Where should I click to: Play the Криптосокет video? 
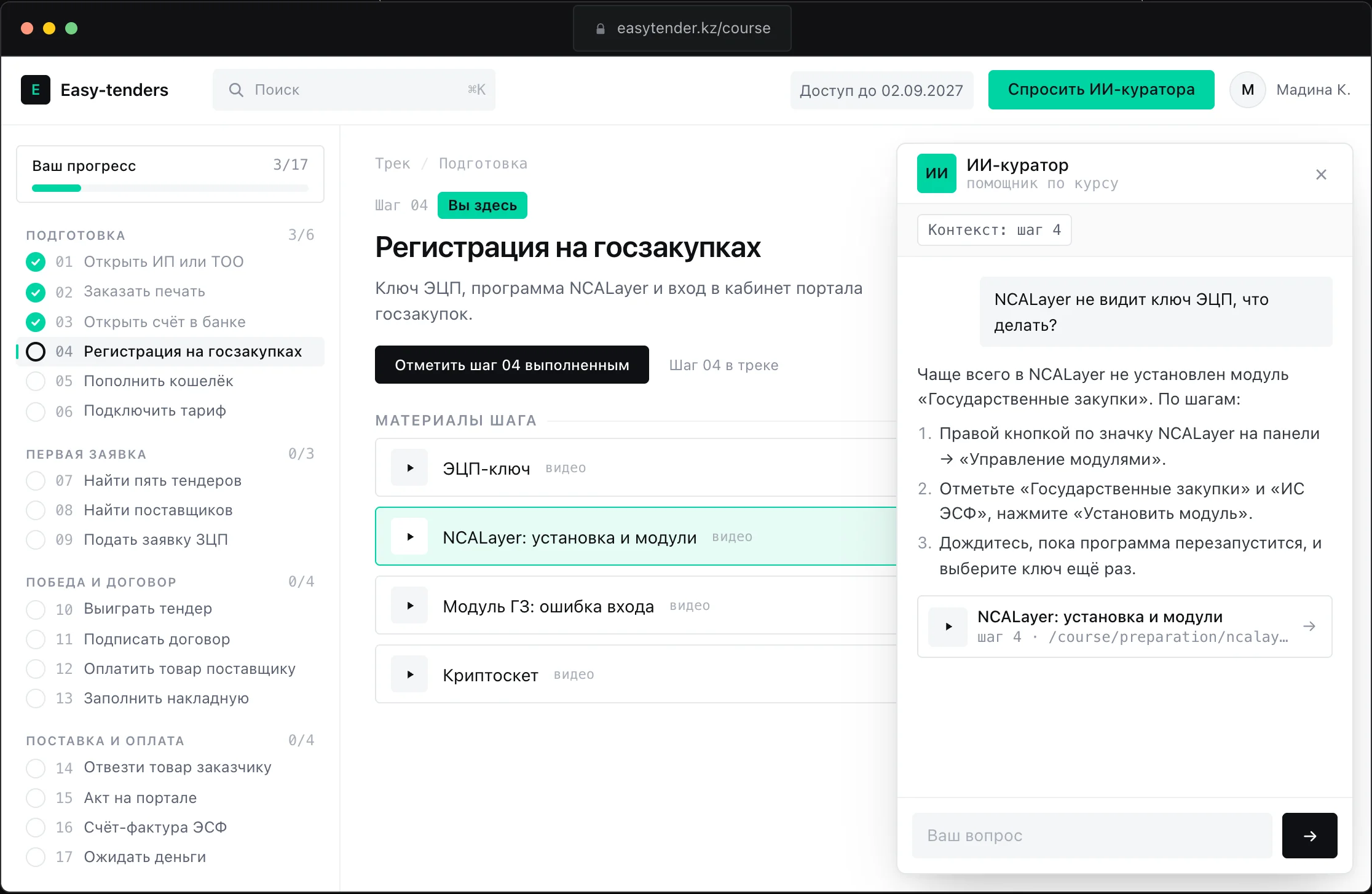[409, 674]
